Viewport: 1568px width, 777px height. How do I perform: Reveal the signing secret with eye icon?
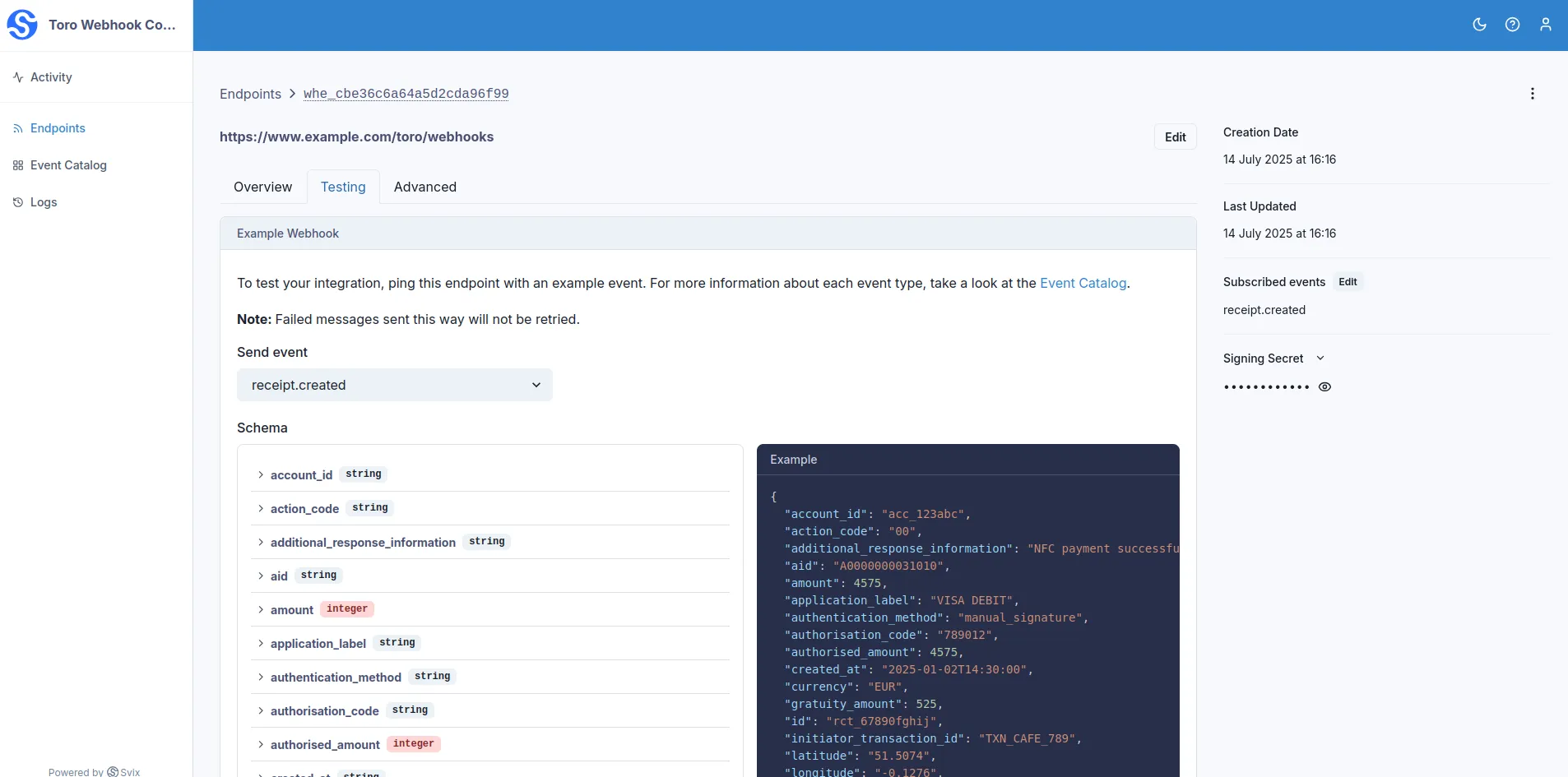tap(1324, 386)
